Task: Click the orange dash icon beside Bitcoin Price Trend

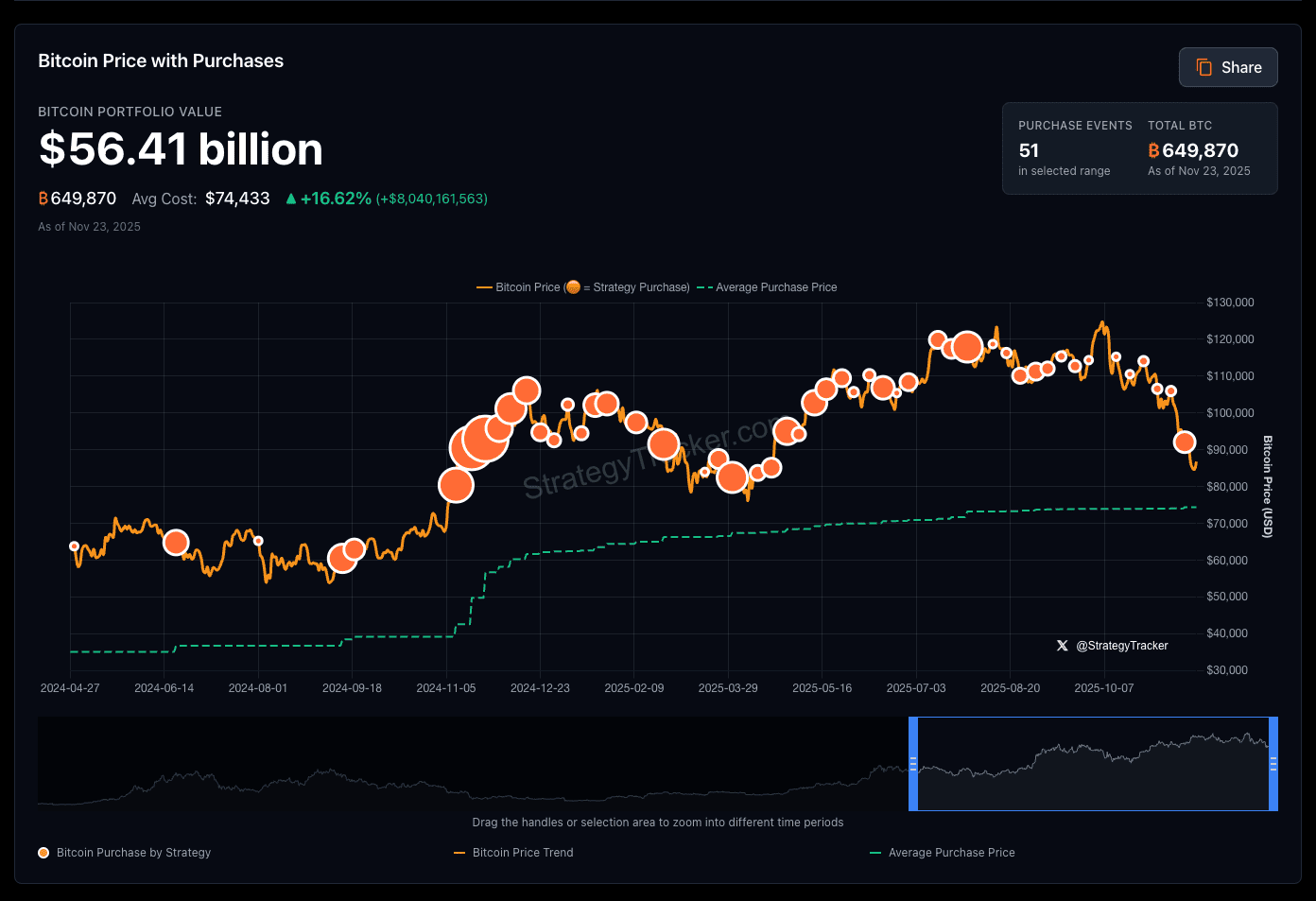Action: coord(459,853)
